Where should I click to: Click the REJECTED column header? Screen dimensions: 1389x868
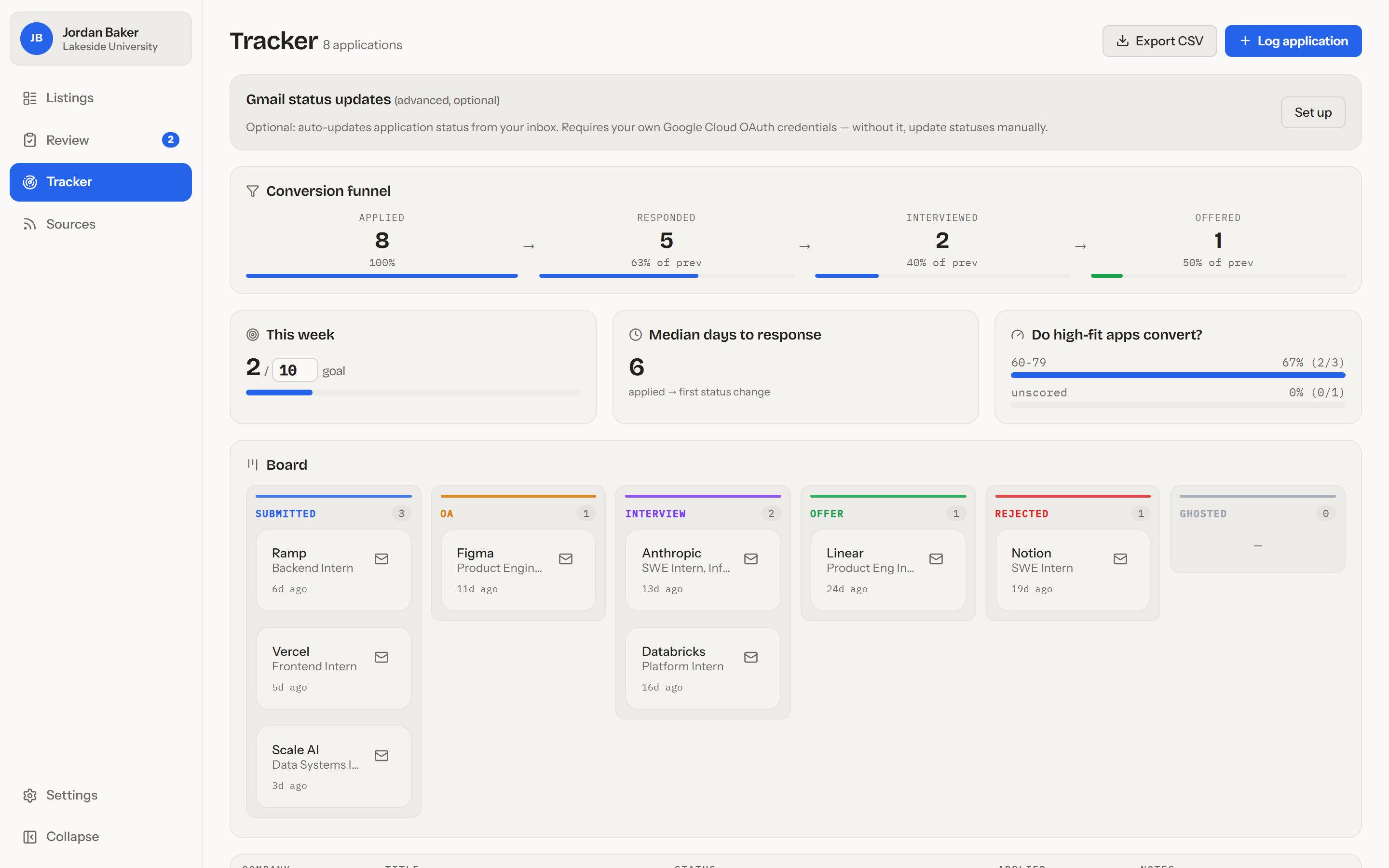point(1021,514)
